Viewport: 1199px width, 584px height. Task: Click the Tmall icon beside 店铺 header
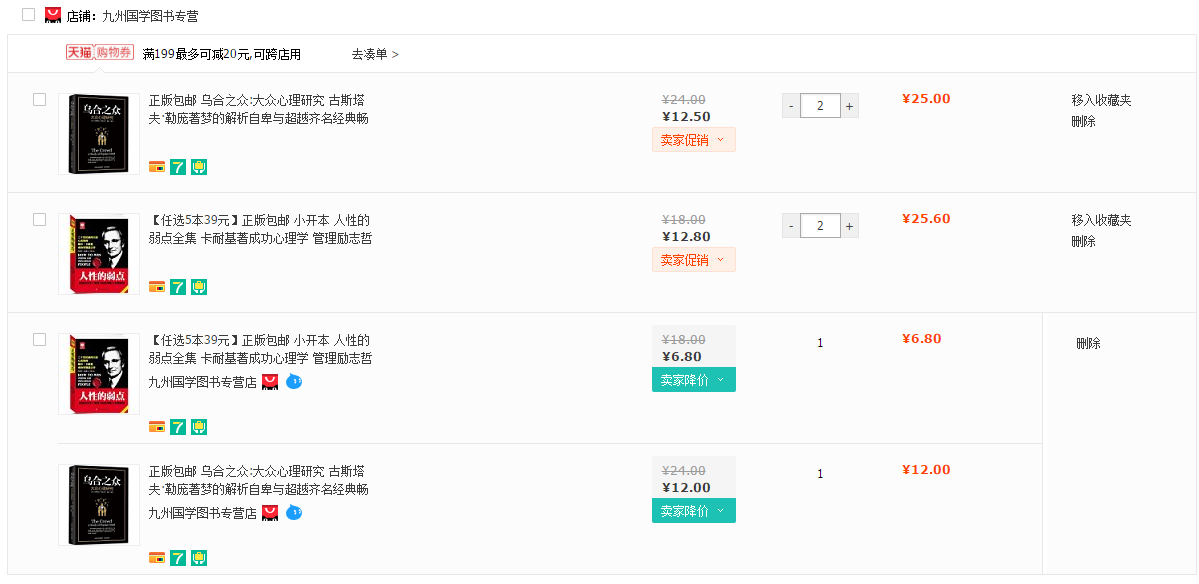[x=53, y=15]
